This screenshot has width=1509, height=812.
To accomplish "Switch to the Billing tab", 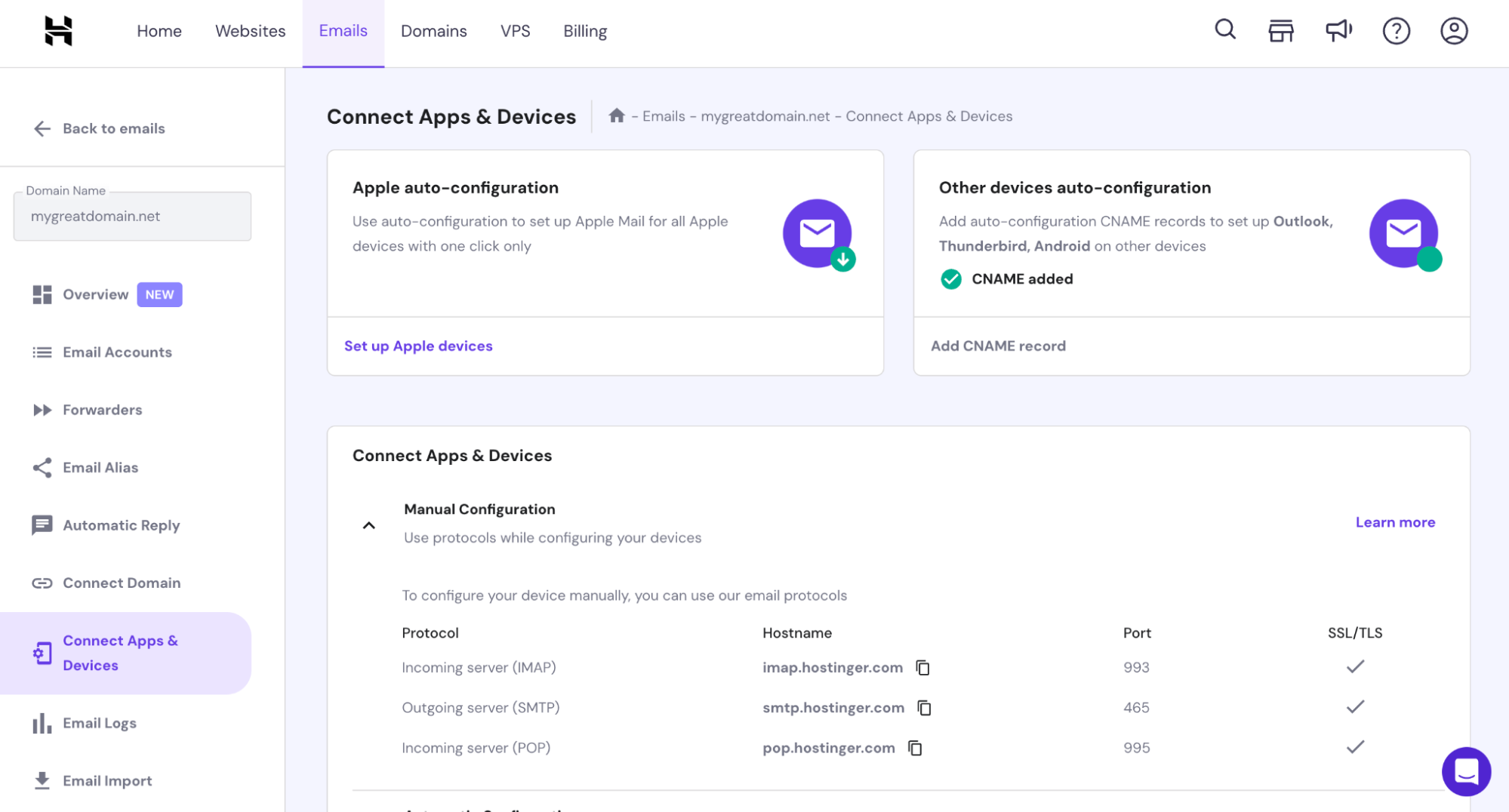I will pyautogui.click(x=584, y=31).
